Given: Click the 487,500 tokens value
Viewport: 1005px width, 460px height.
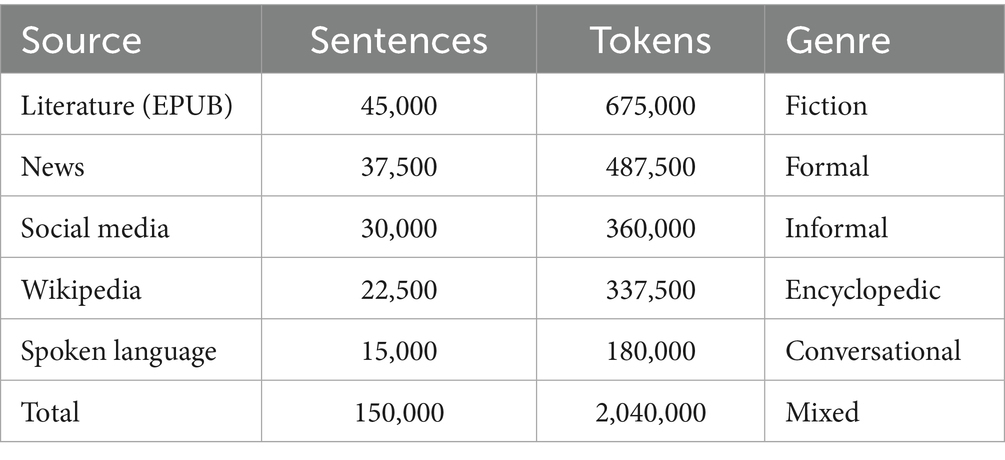Looking at the screenshot, I should [x=650, y=167].
